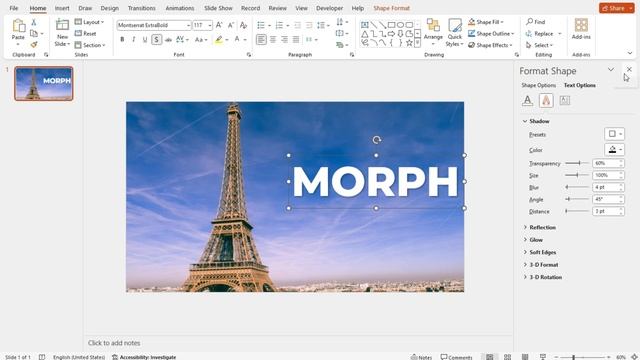The width and height of the screenshot is (640, 360).
Task: Select the Textbox options icon
Action: tap(564, 100)
